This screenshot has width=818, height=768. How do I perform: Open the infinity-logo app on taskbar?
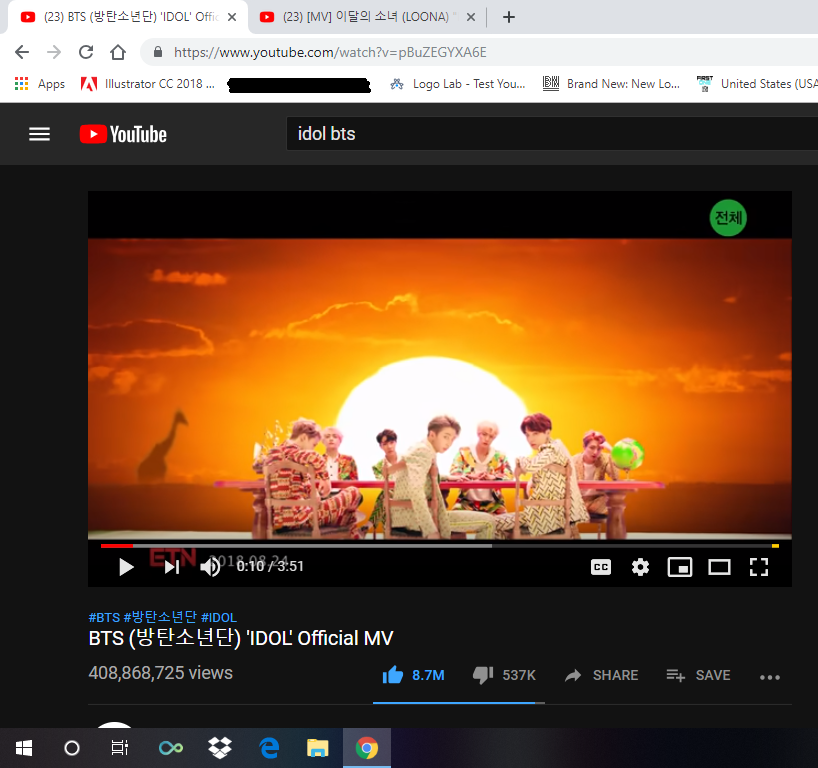(x=171, y=748)
